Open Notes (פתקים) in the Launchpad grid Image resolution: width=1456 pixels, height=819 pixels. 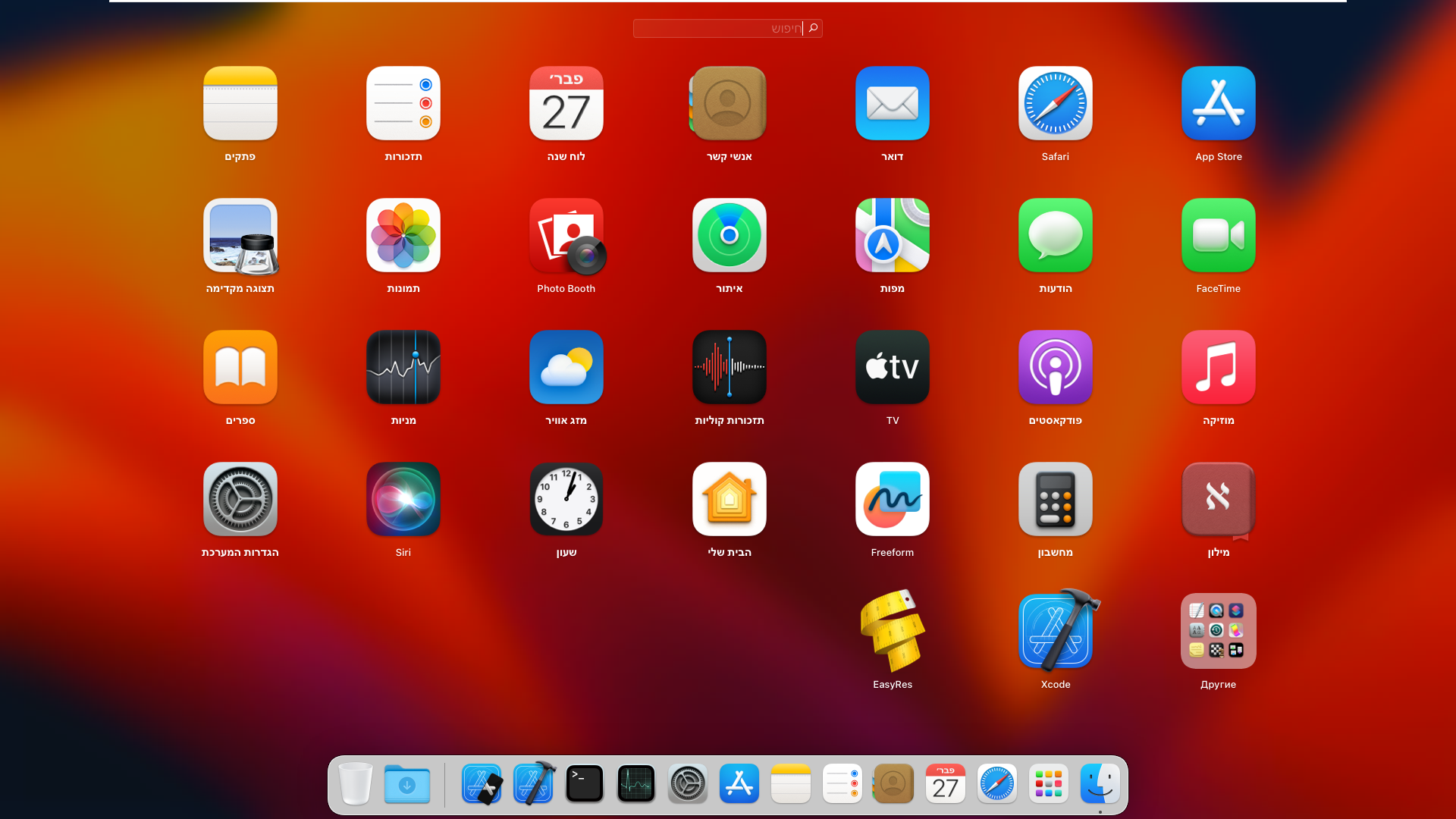tap(240, 103)
